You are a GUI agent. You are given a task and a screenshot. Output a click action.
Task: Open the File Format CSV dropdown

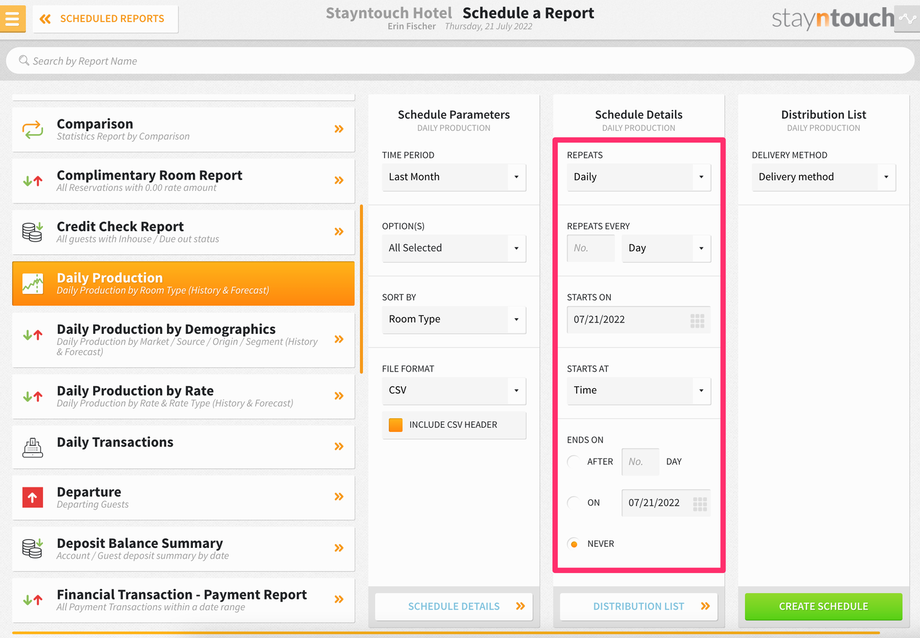(x=454, y=390)
